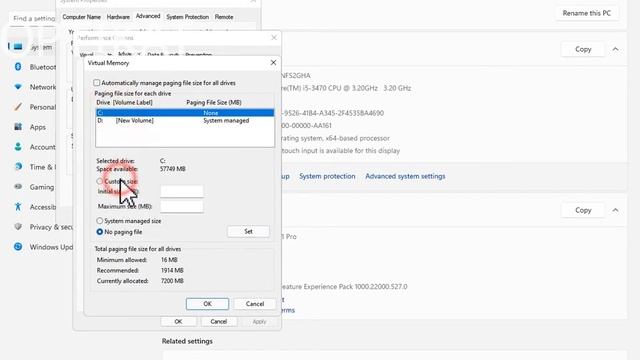Screen dimensions: 640x360
Task: Click the Personalization brush icon
Action: pos(18,107)
